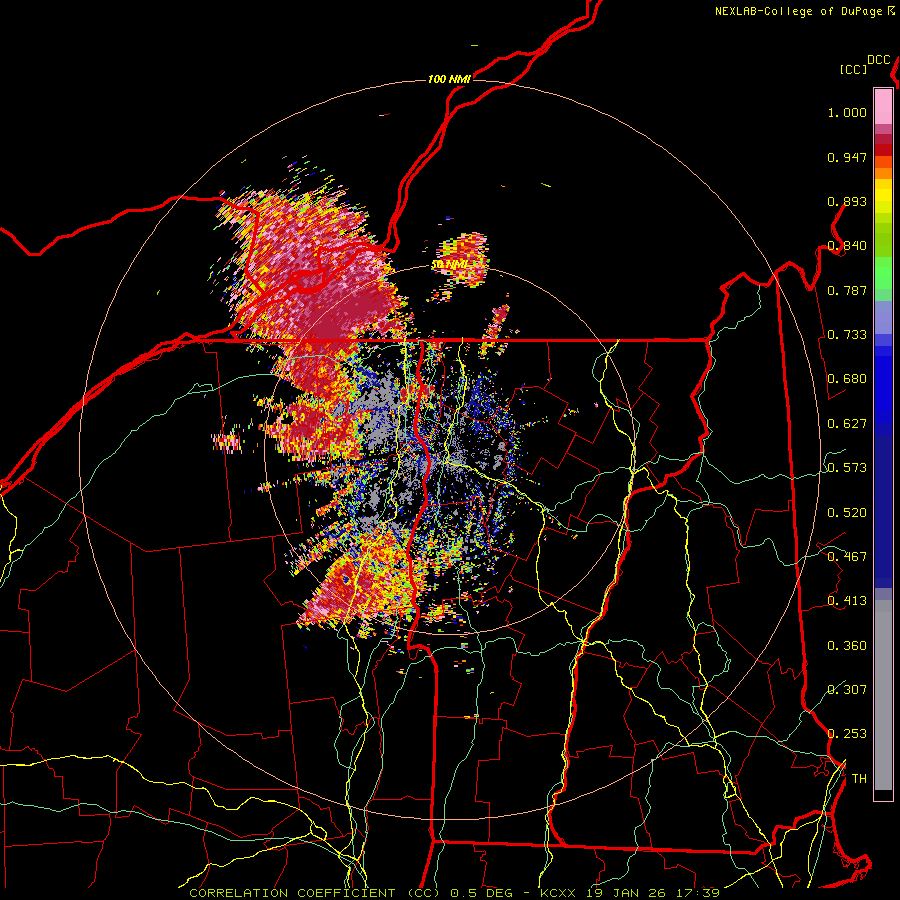The image size is (900, 900).
Task: Click the 0.467 value on color scale
Action: [847, 557]
